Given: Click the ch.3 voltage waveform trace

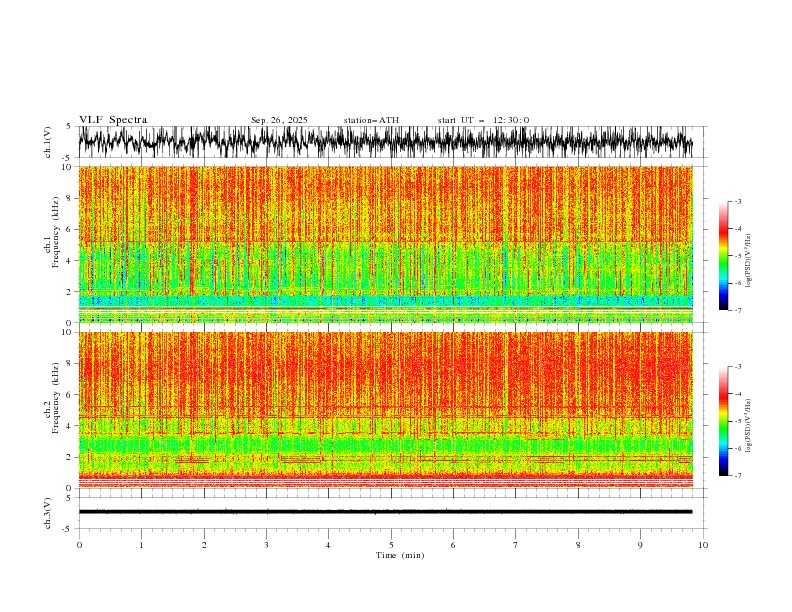Looking at the screenshot, I should [385, 512].
